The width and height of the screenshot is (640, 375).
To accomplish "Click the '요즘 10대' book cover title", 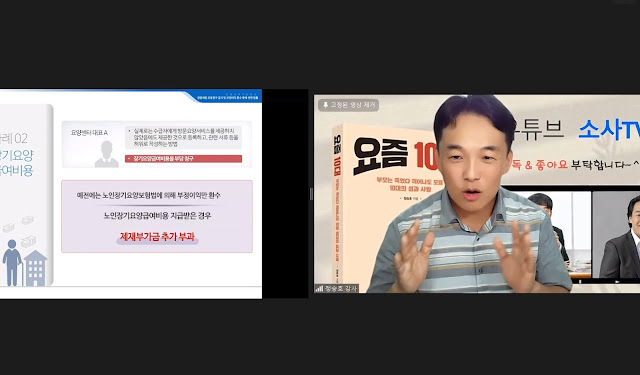I will coord(395,156).
